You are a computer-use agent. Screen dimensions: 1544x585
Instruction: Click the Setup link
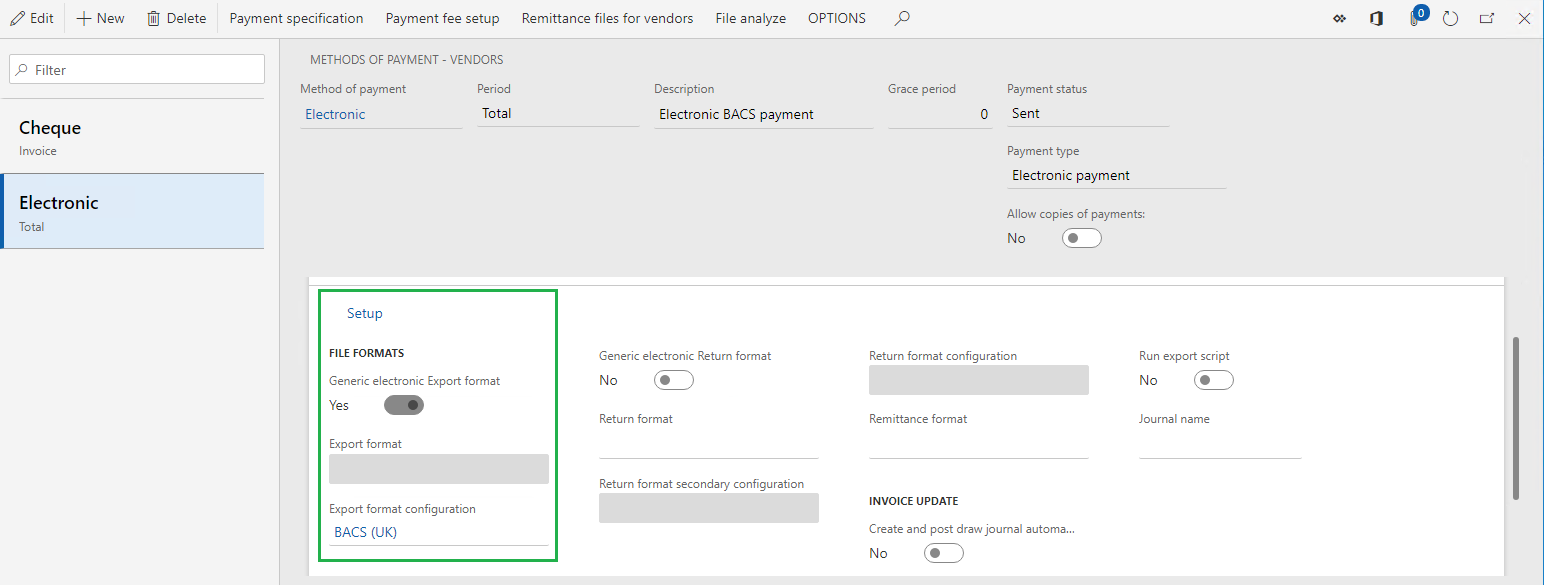tap(365, 313)
